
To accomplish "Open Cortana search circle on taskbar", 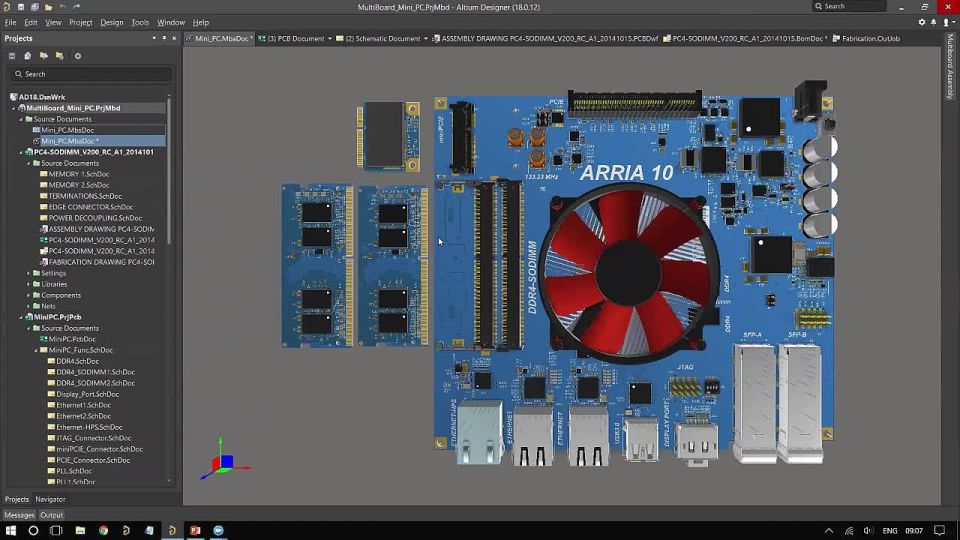I will pyautogui.click(x=33, y=530).
